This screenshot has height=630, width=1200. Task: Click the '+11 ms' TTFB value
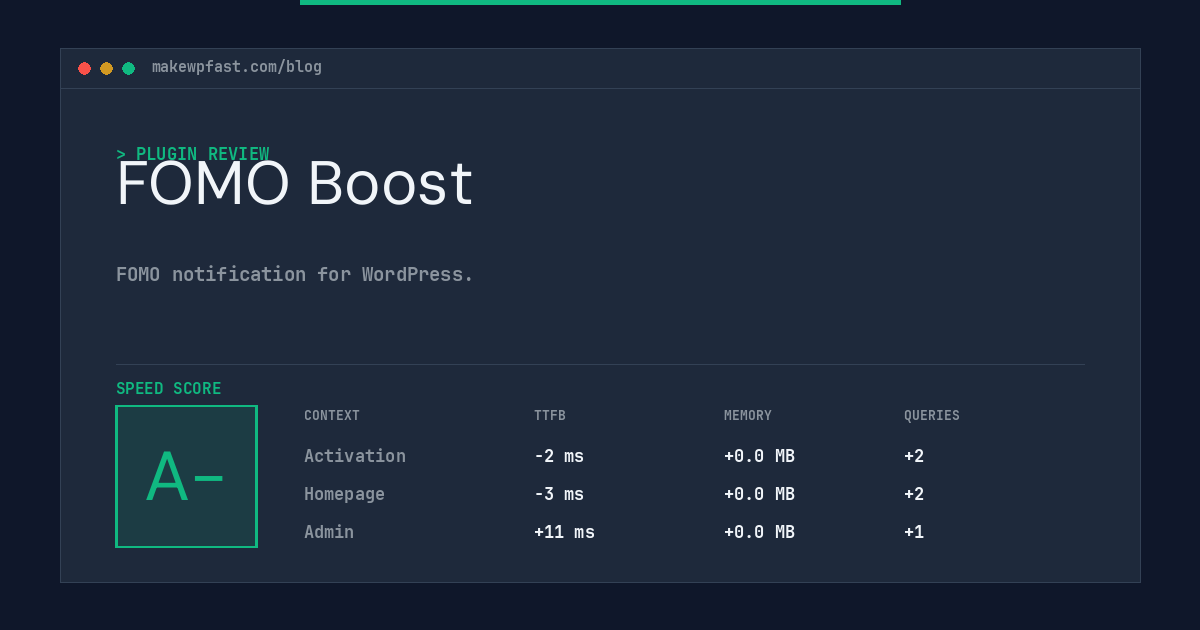coord(564,532)
